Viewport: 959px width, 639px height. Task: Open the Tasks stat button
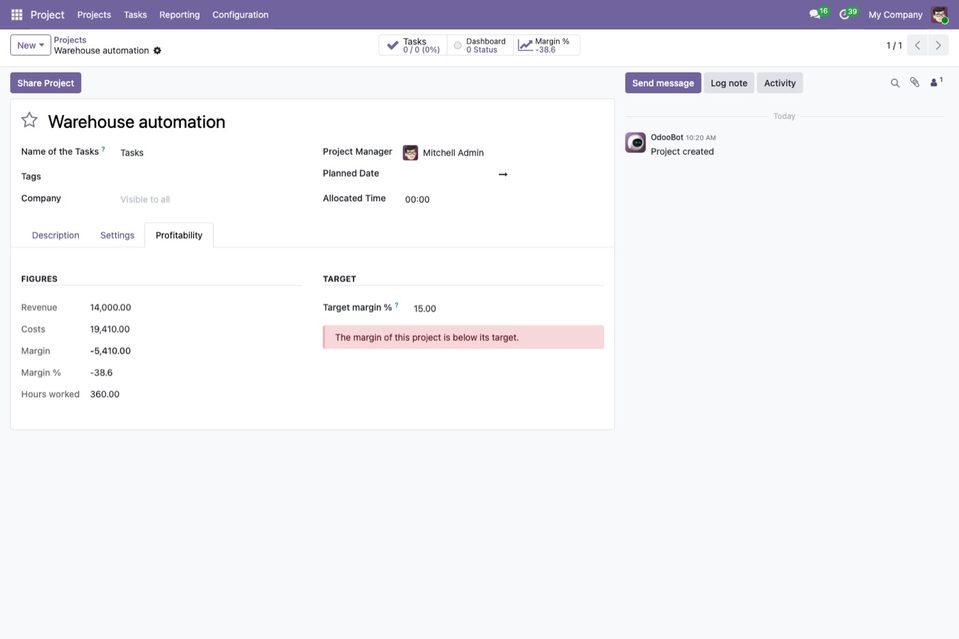pos(413,45)
